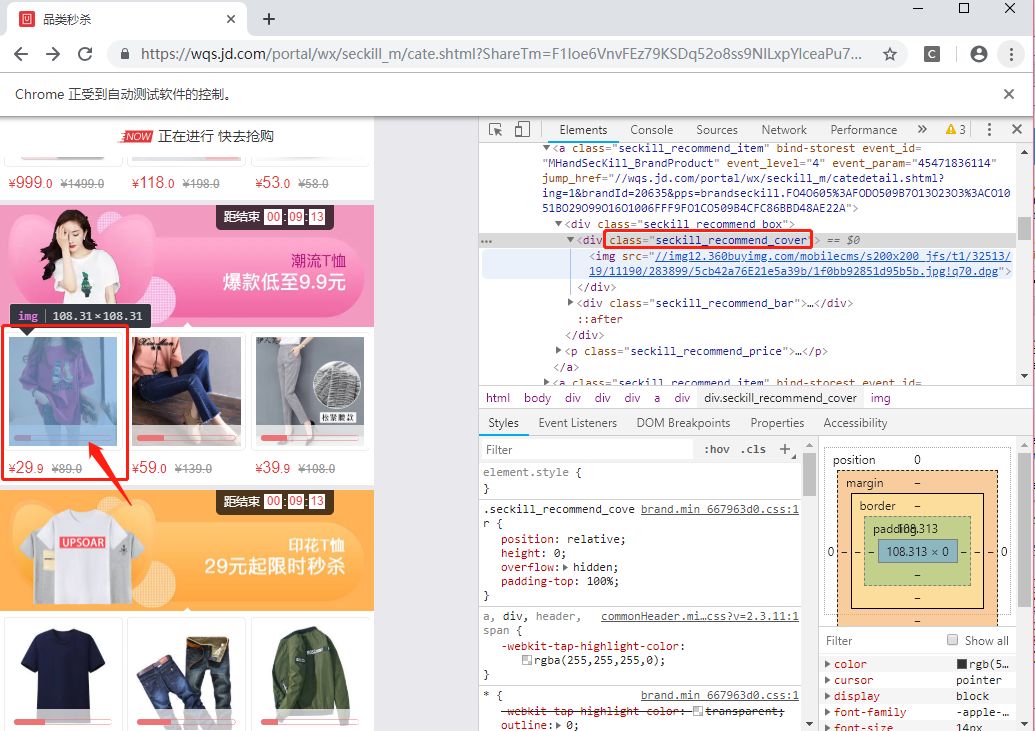View site security lock info
1035x731 pixels.
(x=125, y=54)
